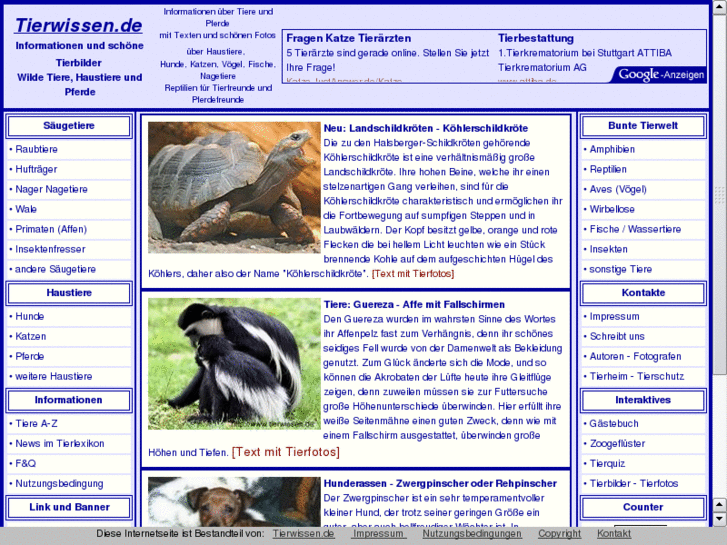This screenshot has width=727, height=545.
Task: Click Guereza - Affe mit Fallschirmen headline
Action: [x=414, y=305]
